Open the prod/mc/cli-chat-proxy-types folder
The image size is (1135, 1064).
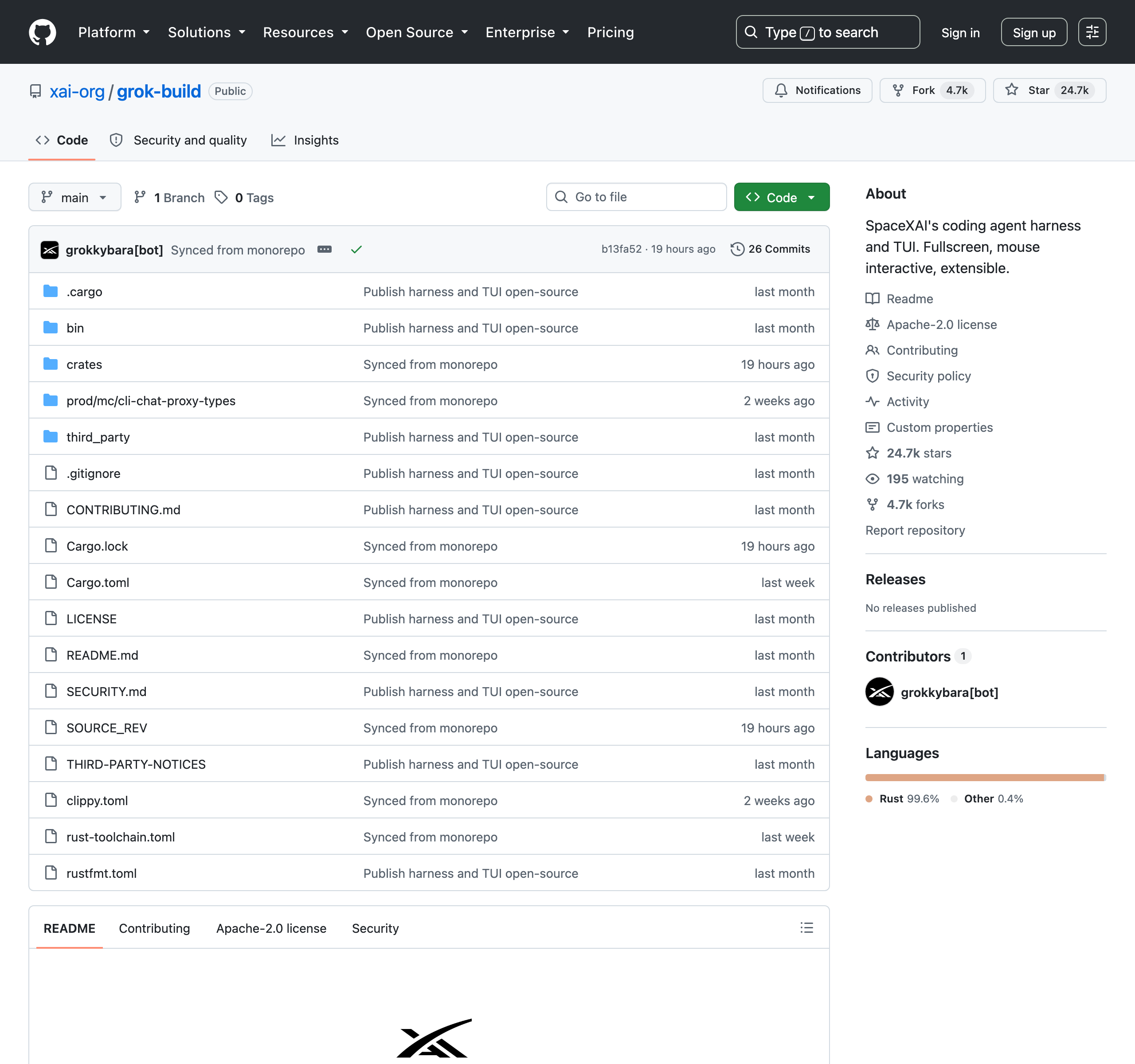tap(151, 400)
